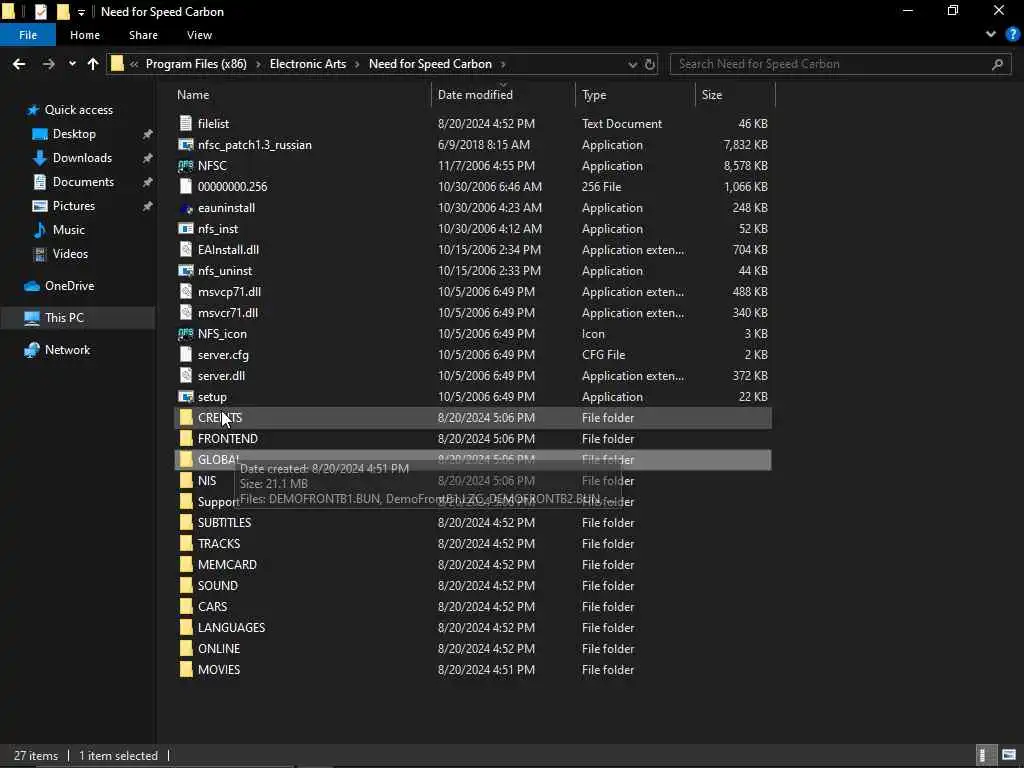Viewport: 1024px width, 768px height.
Task: Select This PC in navigation pane
Action: tap(64, 318)
